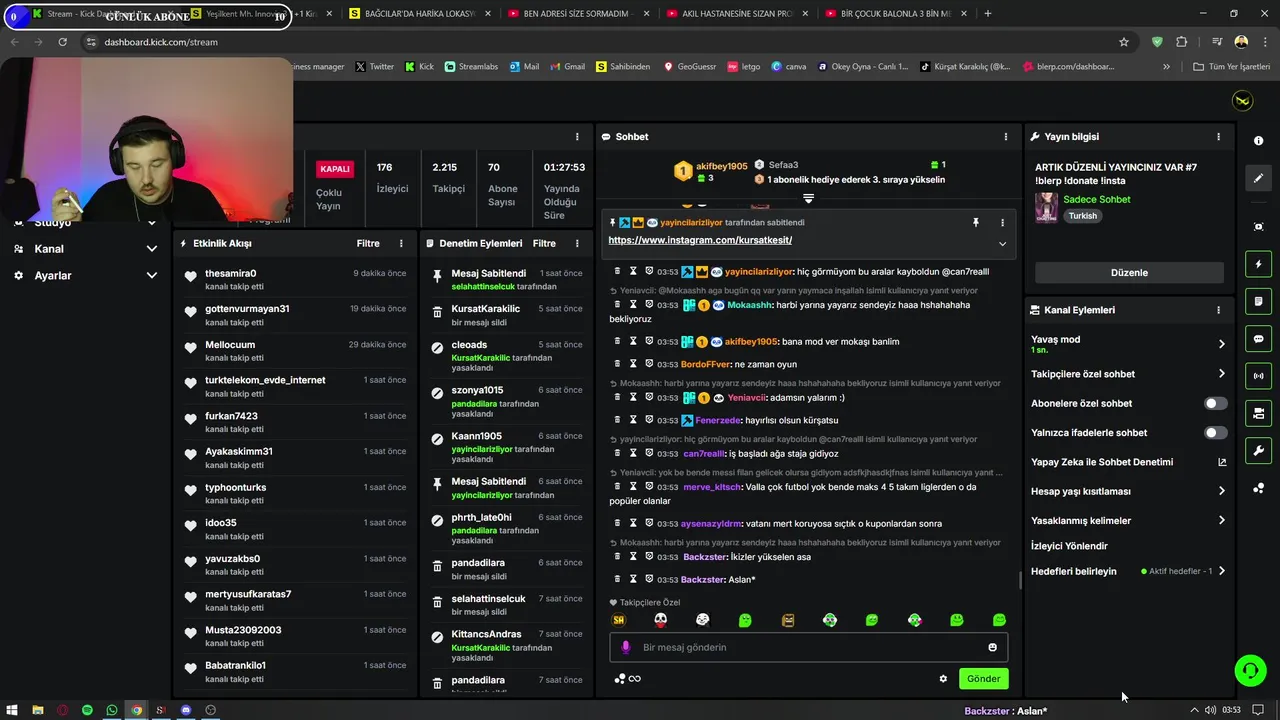Click the Düzenle button
Screen dimensions: 1280x720
(x=1129, y=273)
